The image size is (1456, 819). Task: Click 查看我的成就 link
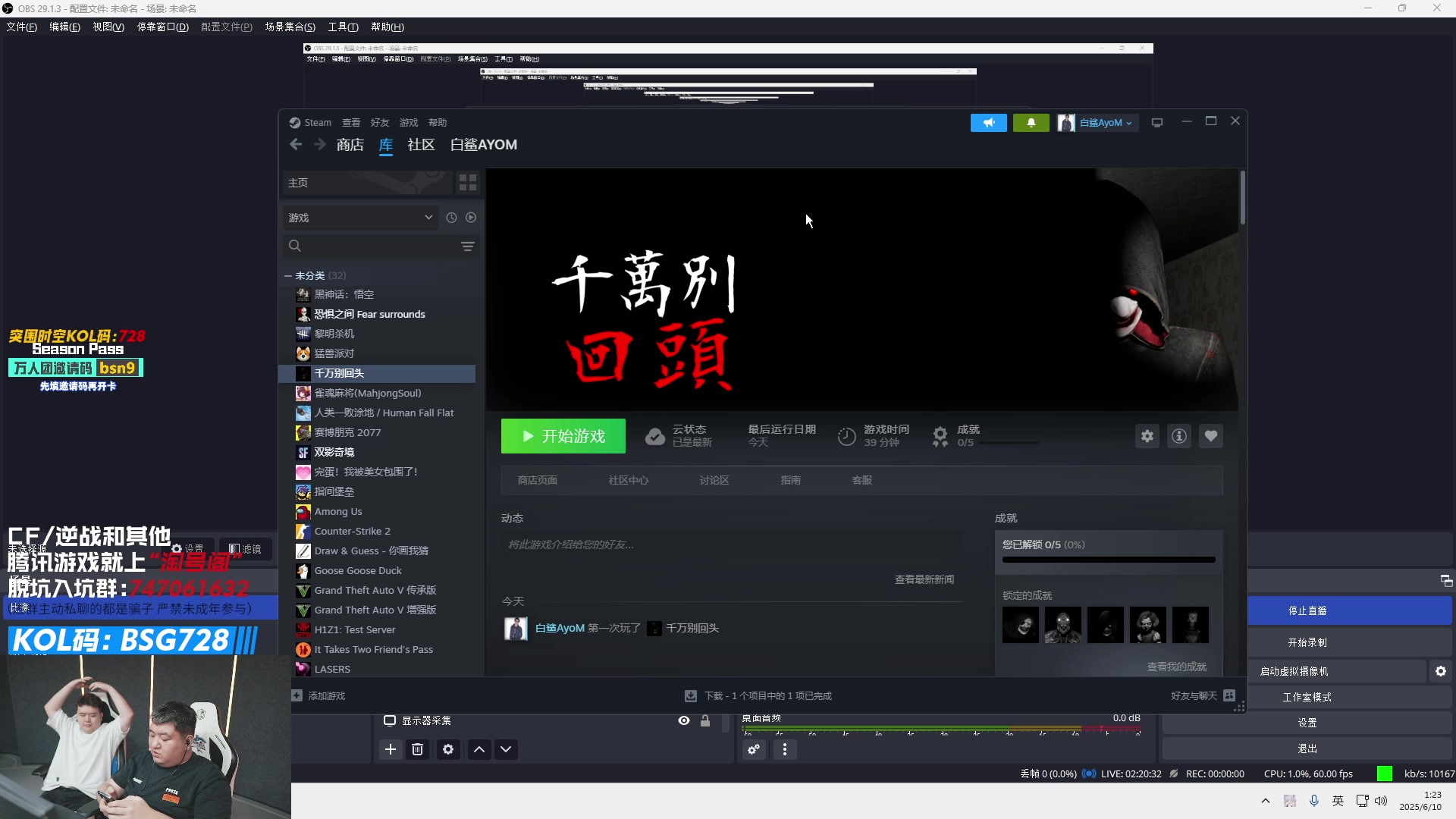click(1176, 667)
